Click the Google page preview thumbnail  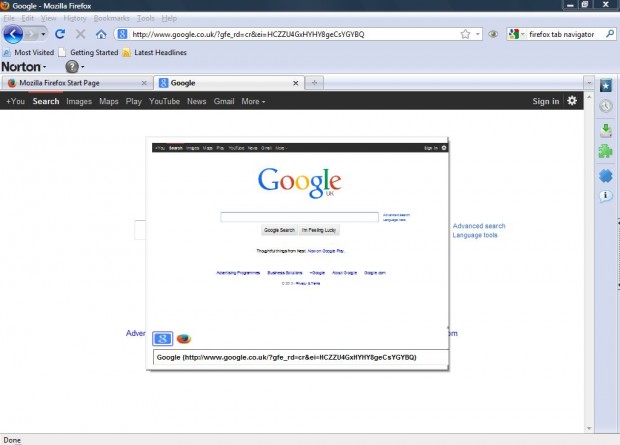pyautogui.click(x=301, y=237)
